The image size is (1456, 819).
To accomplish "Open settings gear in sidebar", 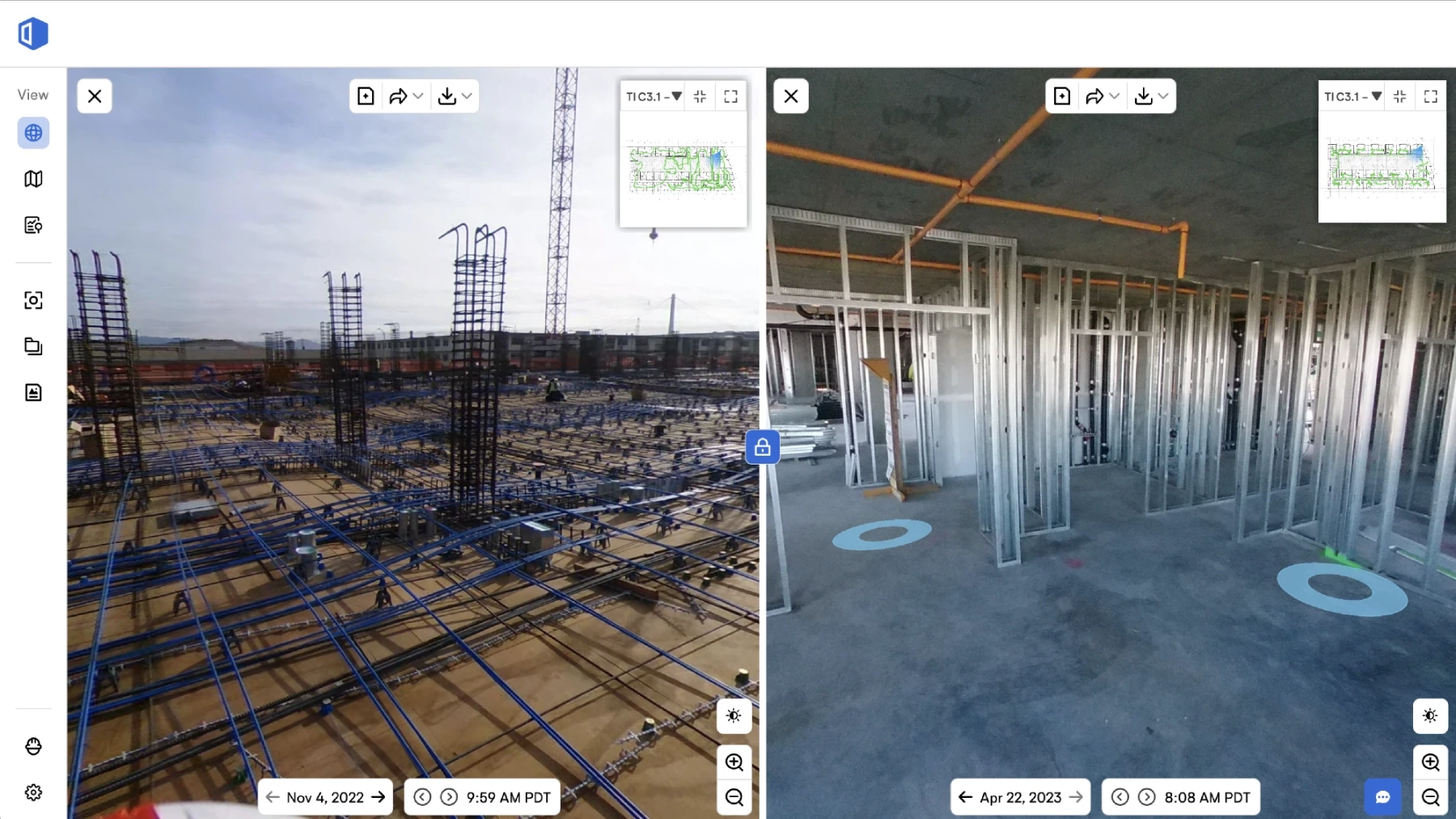I will [33, 792].
